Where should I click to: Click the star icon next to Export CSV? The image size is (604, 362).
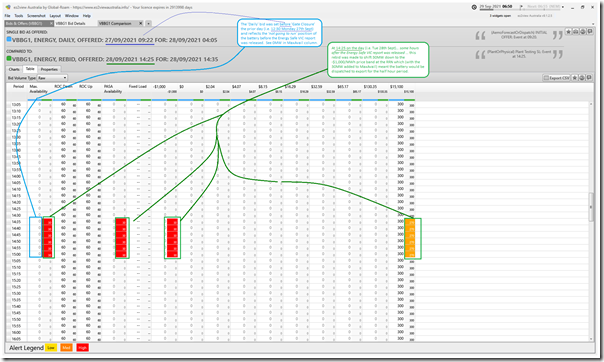tap(575, 78)
